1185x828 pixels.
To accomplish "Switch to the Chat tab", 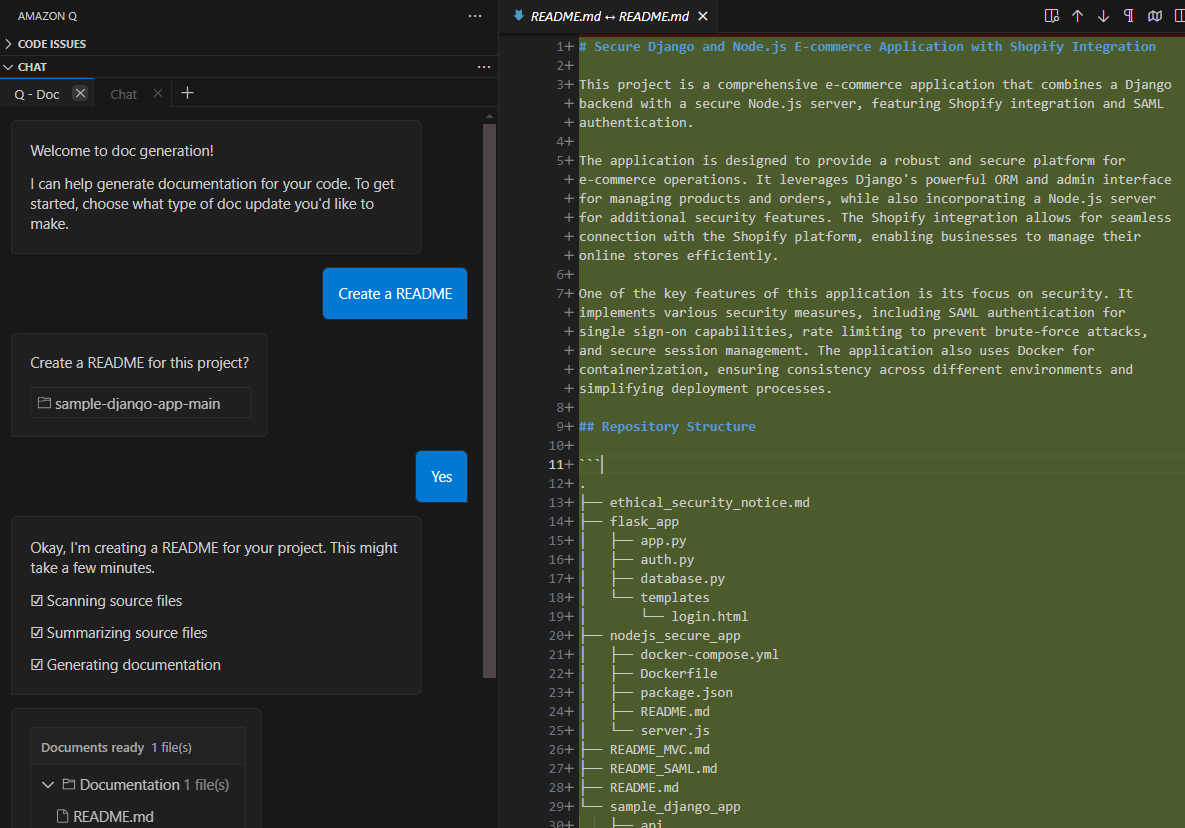I will (123, 94).
